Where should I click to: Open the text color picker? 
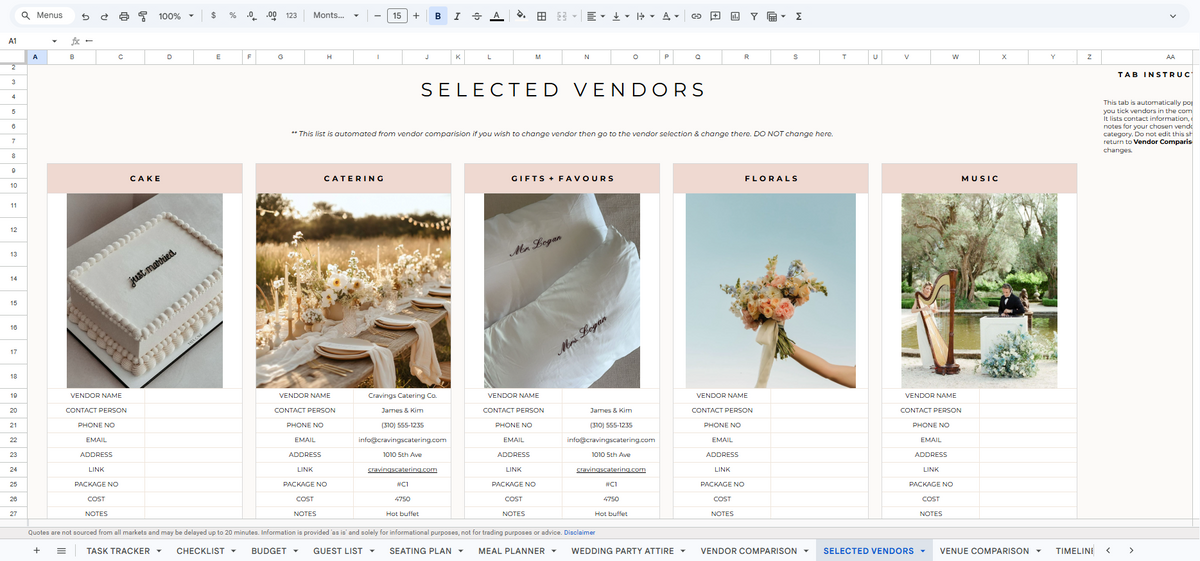tap(496, 16)
